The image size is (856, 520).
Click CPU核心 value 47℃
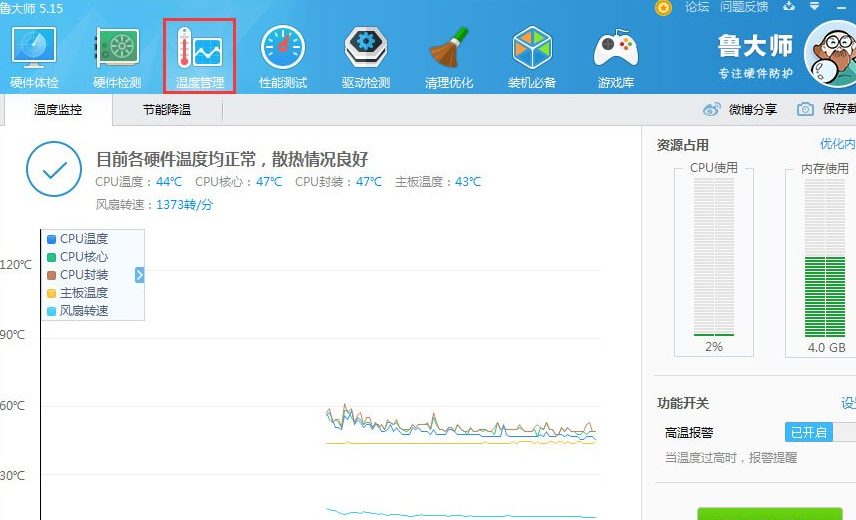[269, 182]
